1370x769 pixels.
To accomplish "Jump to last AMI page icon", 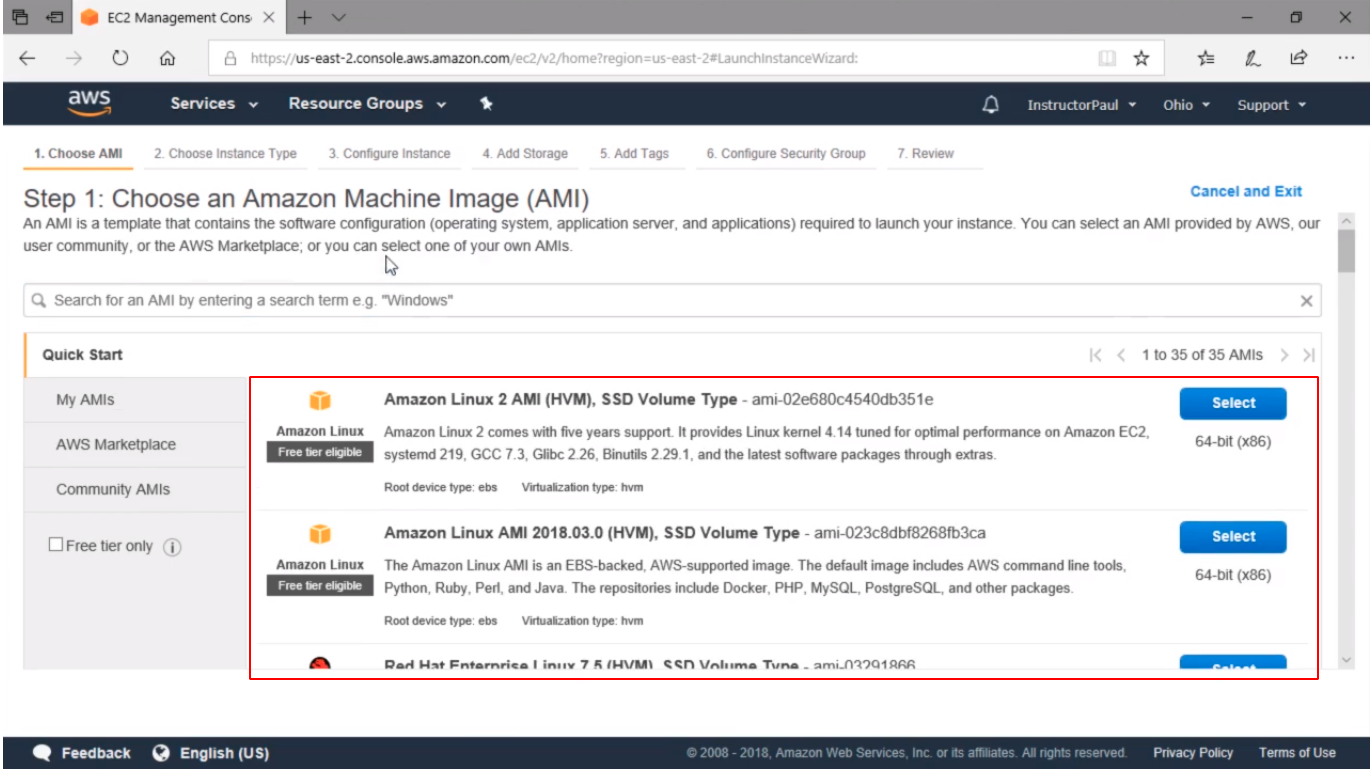I will pos(1308,355).
